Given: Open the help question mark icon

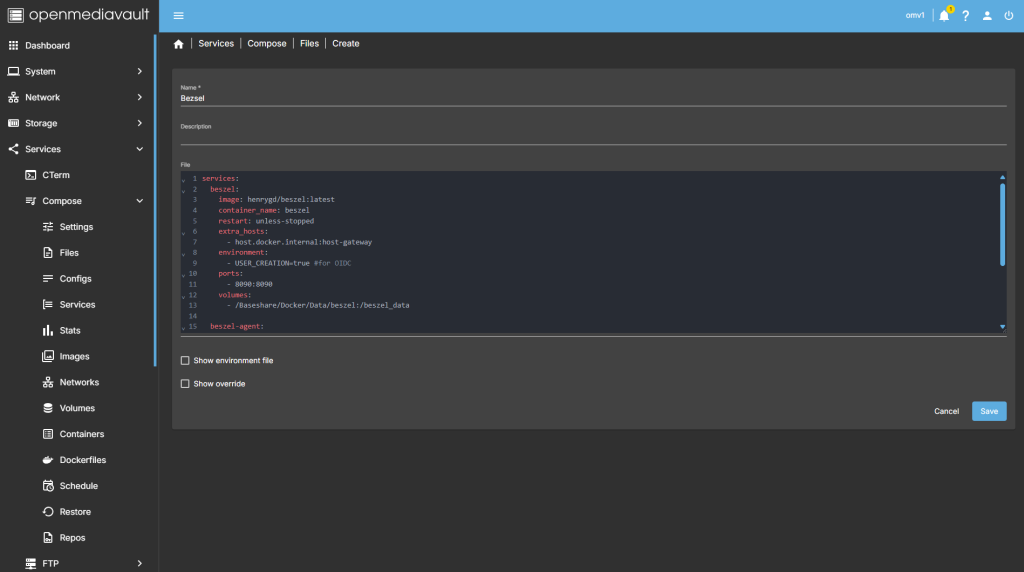Looking at the screenshot, I should tap(966, 16).
